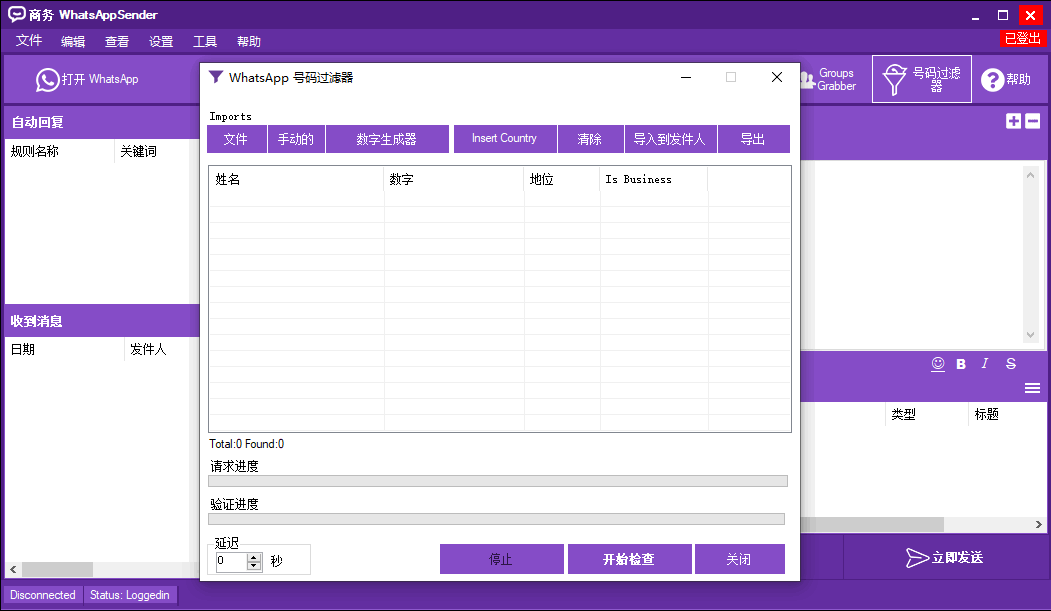The height and width of the screenshot is (611, 1051).
Task: Close the filter dialog with 关闭 button
Action: 739,559
